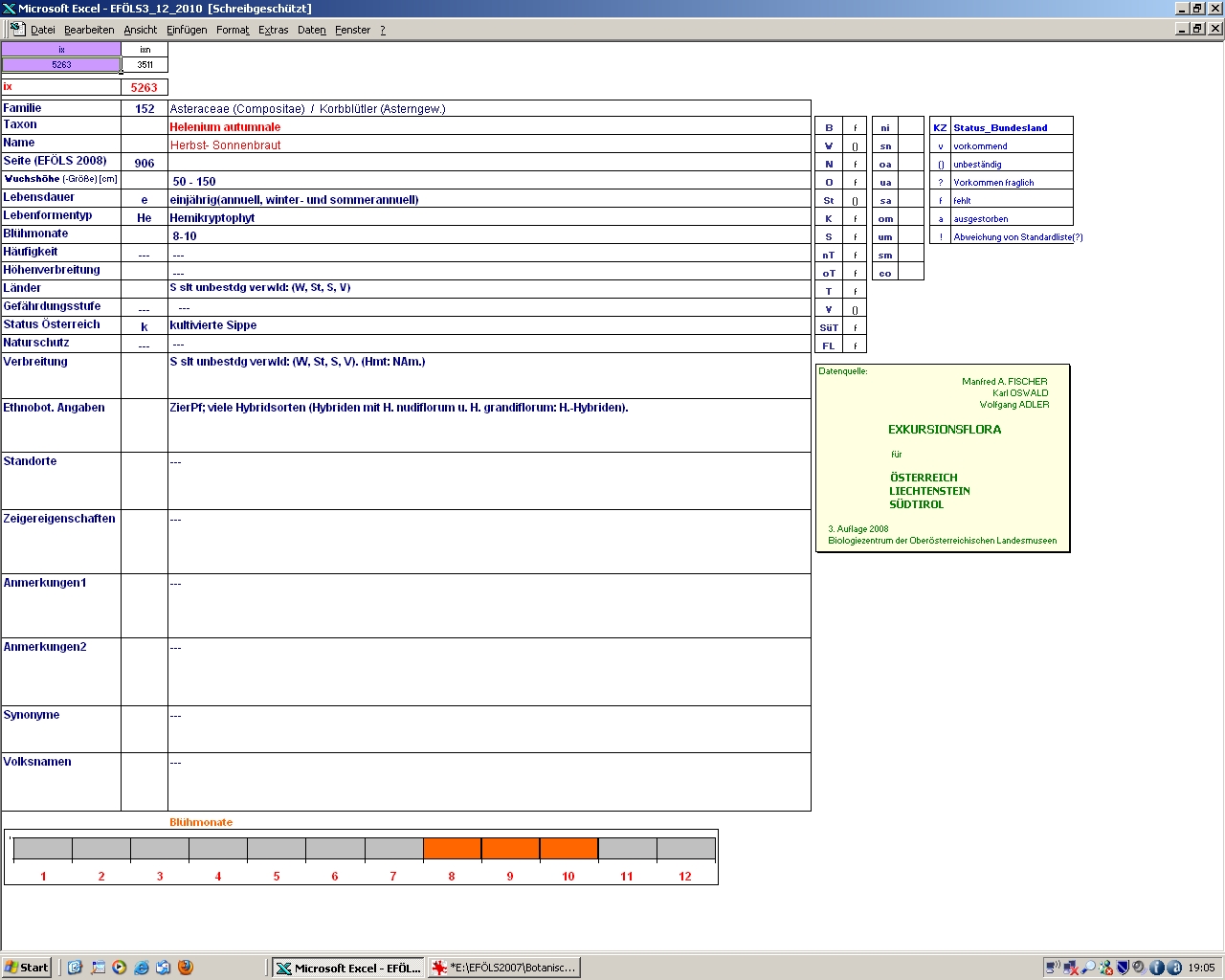This screenshot has width=1225, height=980.
Task: Open the Einfügen menu
Action: (x=187, y=30)
